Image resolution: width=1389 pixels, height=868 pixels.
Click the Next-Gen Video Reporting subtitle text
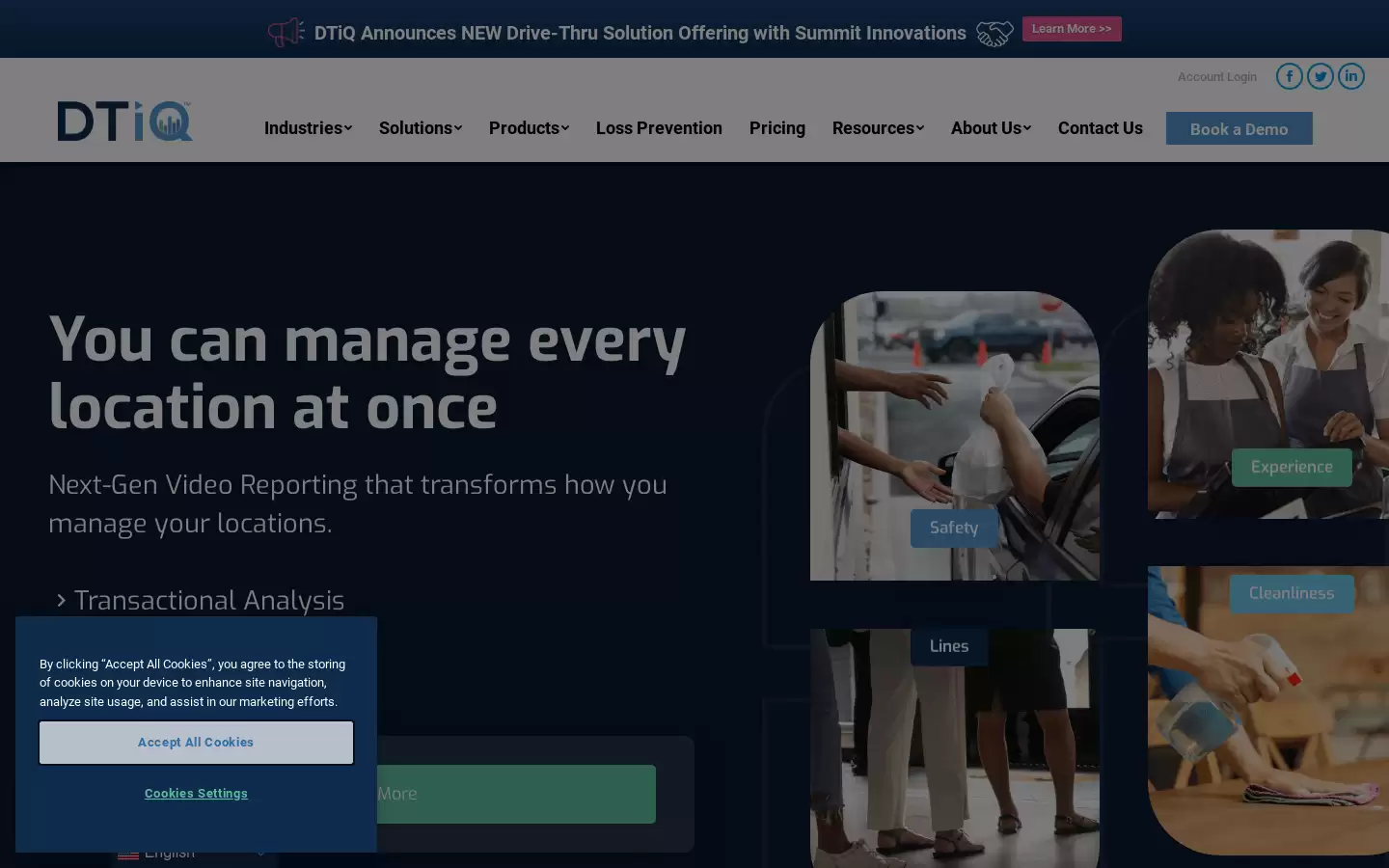tap(358, 503)
